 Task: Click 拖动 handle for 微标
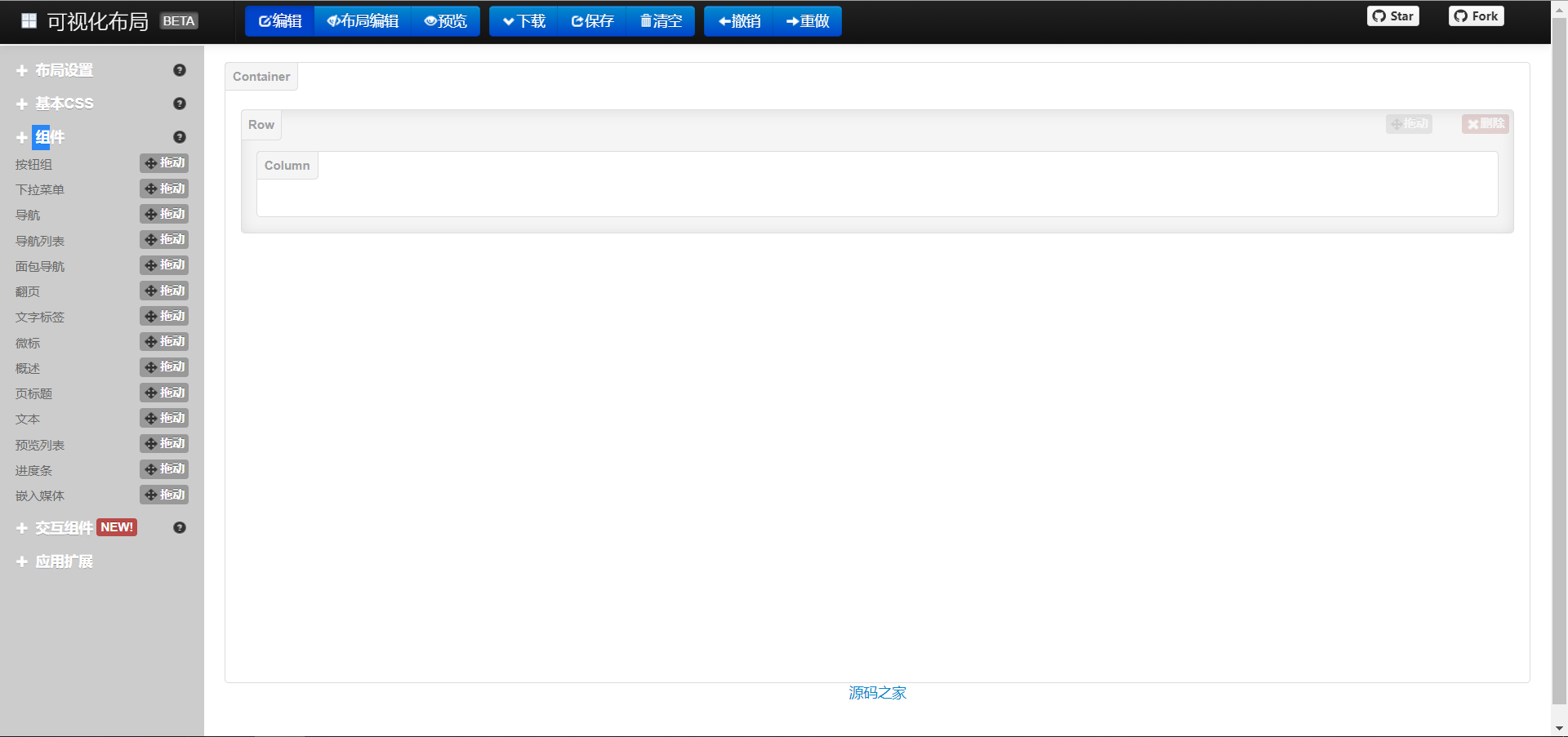[164, 341]
